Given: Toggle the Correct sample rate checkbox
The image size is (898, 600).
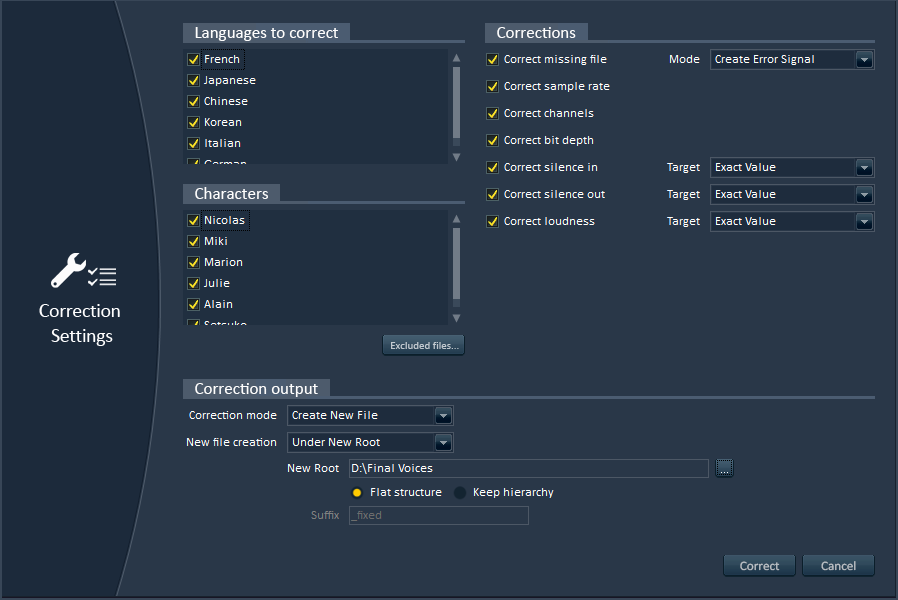Looking at the screenshot, I should (x=493, y=87).
